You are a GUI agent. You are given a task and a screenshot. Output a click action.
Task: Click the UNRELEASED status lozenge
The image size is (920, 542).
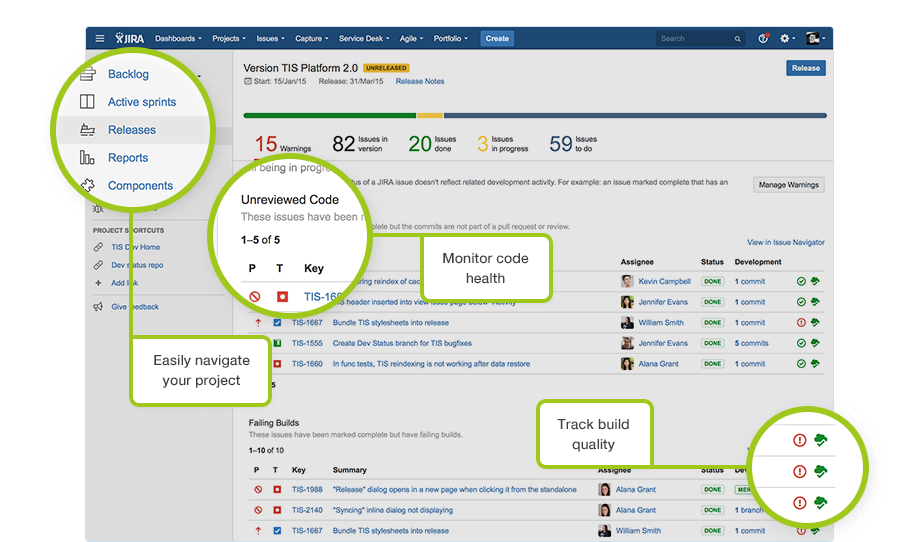pos(386,68)
